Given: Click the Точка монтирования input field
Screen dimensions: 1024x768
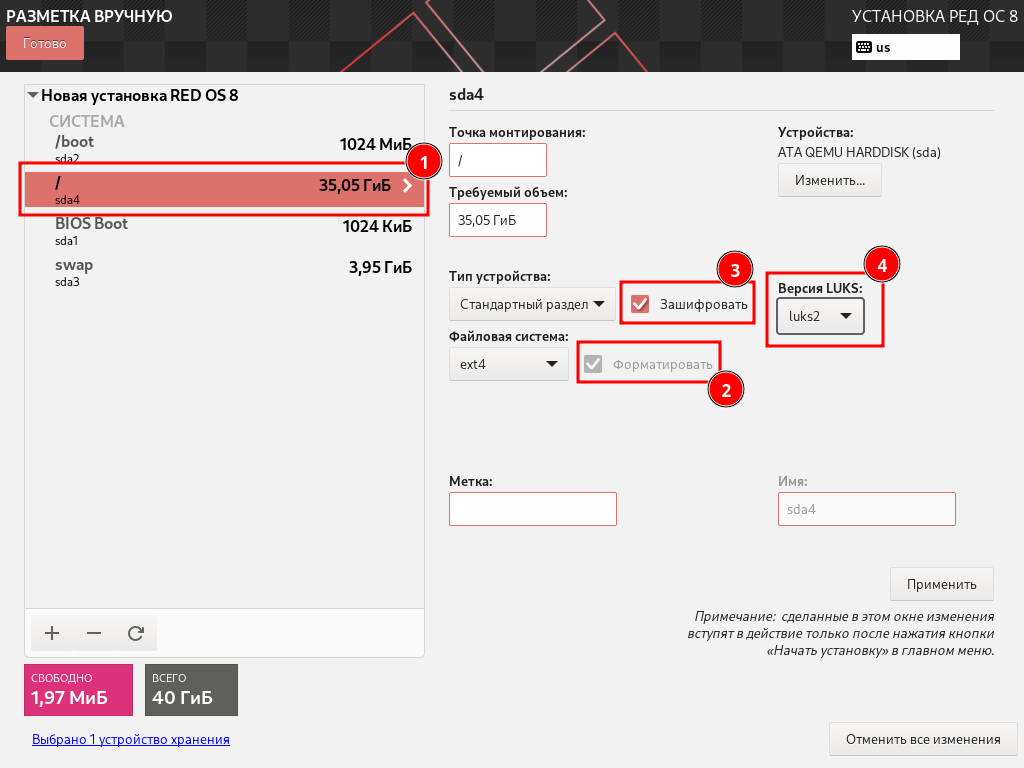Looking at the screenshot, I should pos(498,160).
